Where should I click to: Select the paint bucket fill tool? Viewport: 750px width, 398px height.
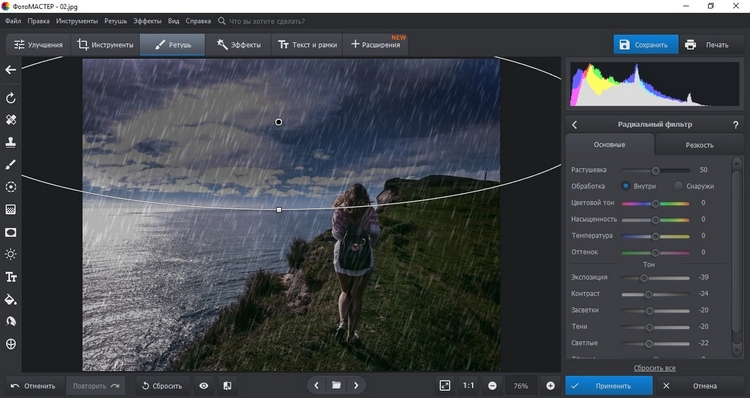[11, 299]
